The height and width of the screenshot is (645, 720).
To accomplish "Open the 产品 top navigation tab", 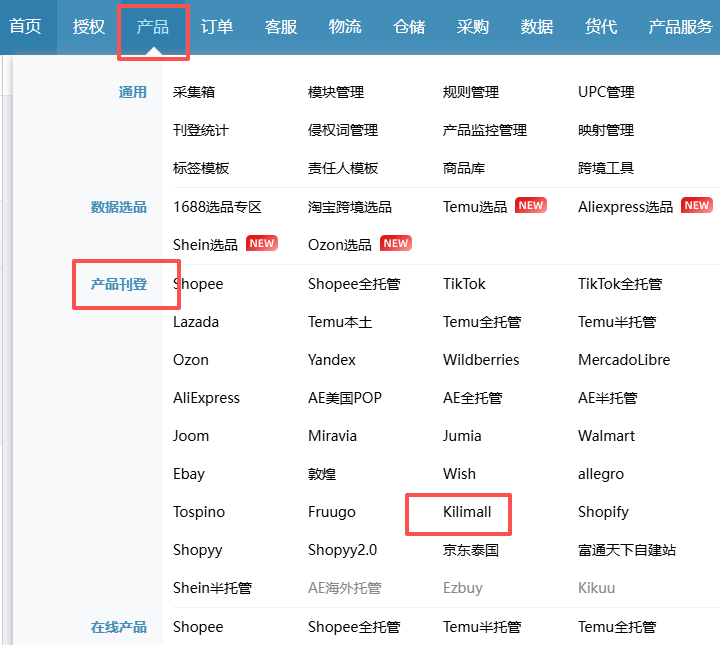I will [153, 27].
